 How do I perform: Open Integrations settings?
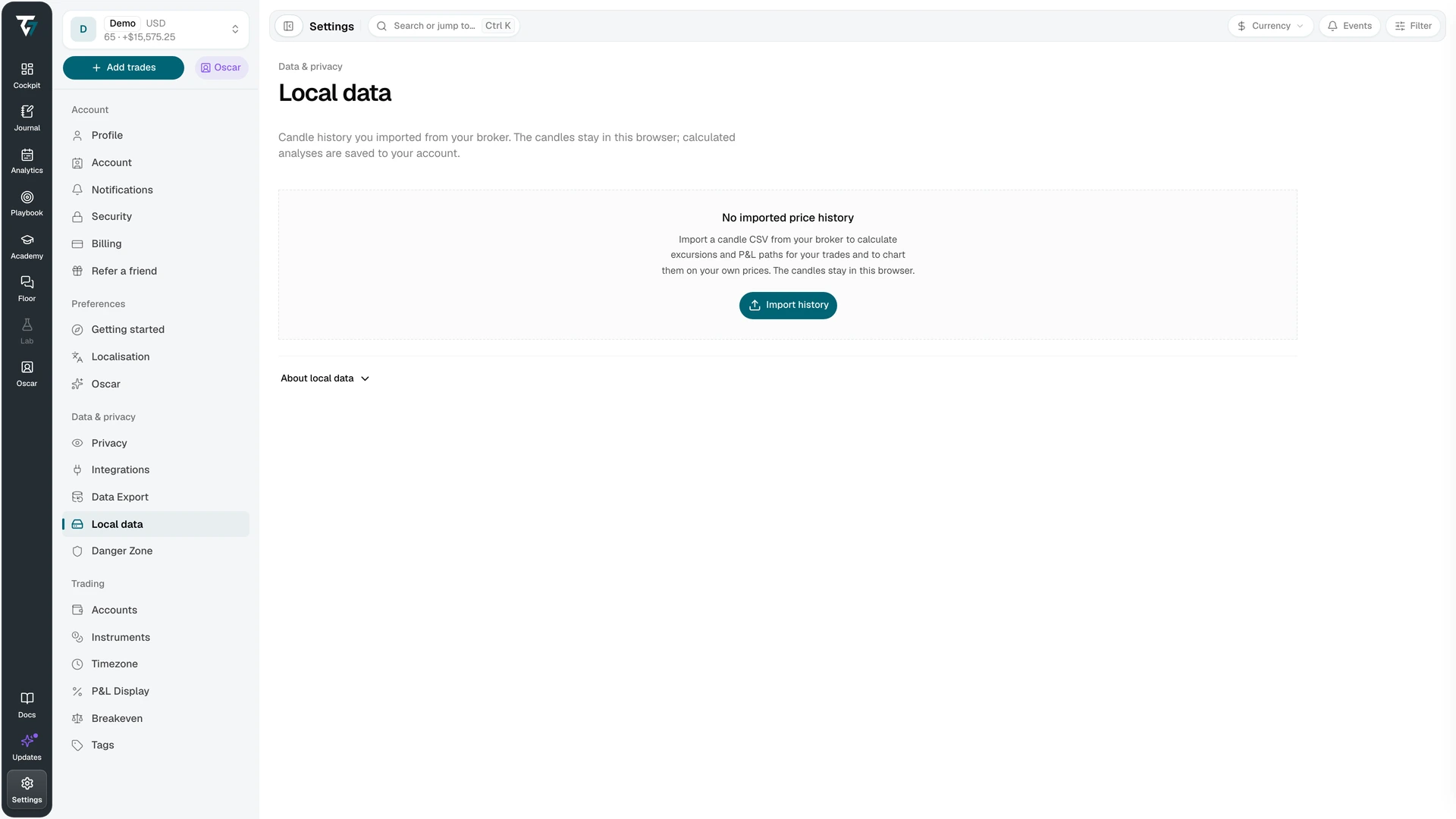click(x=155, y=470)
